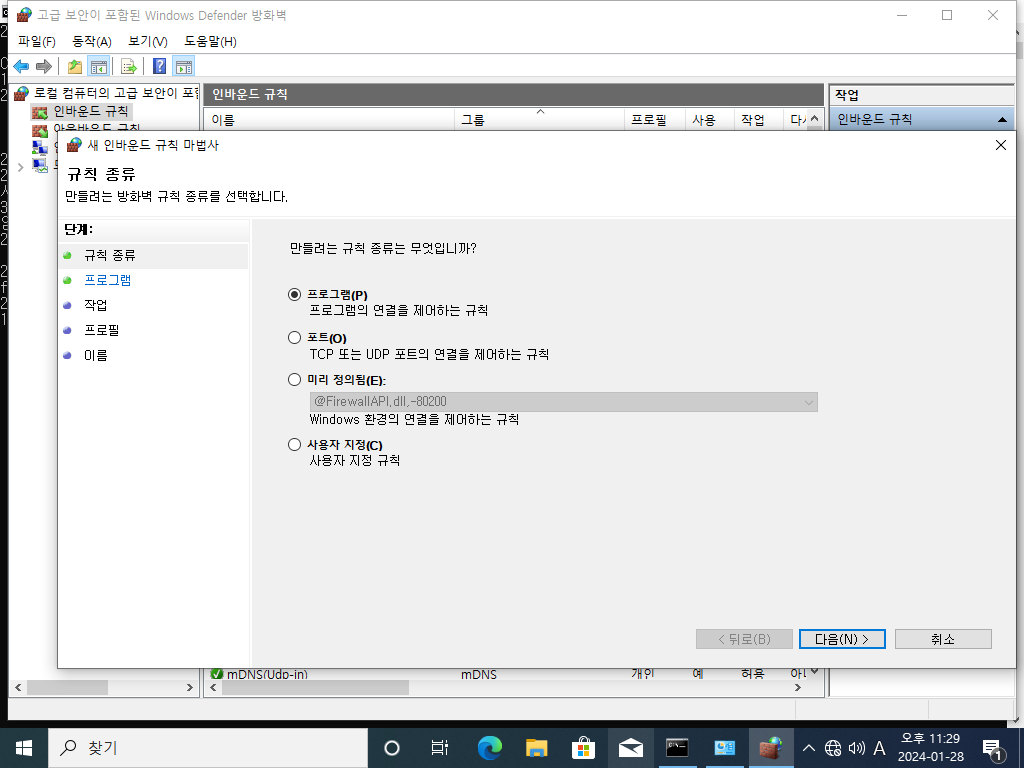Toggle the Show/Hide action pane icon

click(x=184, y=66)
